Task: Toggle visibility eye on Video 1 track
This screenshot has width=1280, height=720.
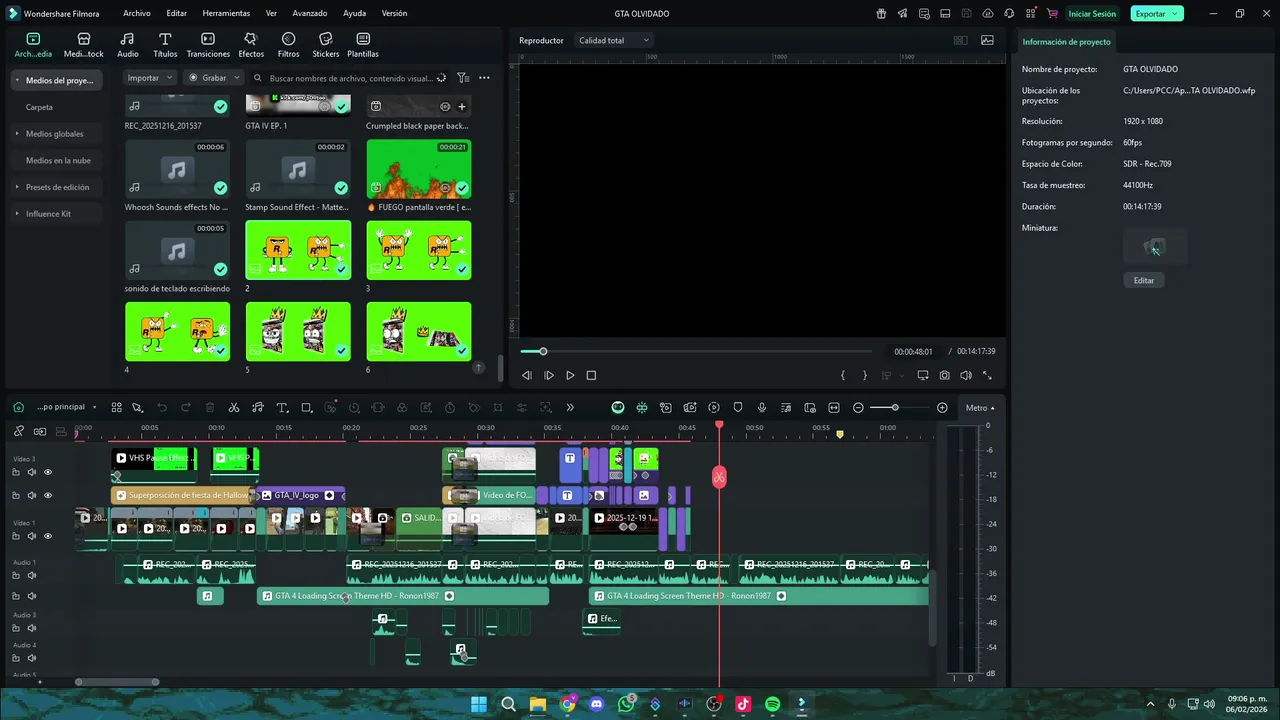Action: (x=48, y=536)
